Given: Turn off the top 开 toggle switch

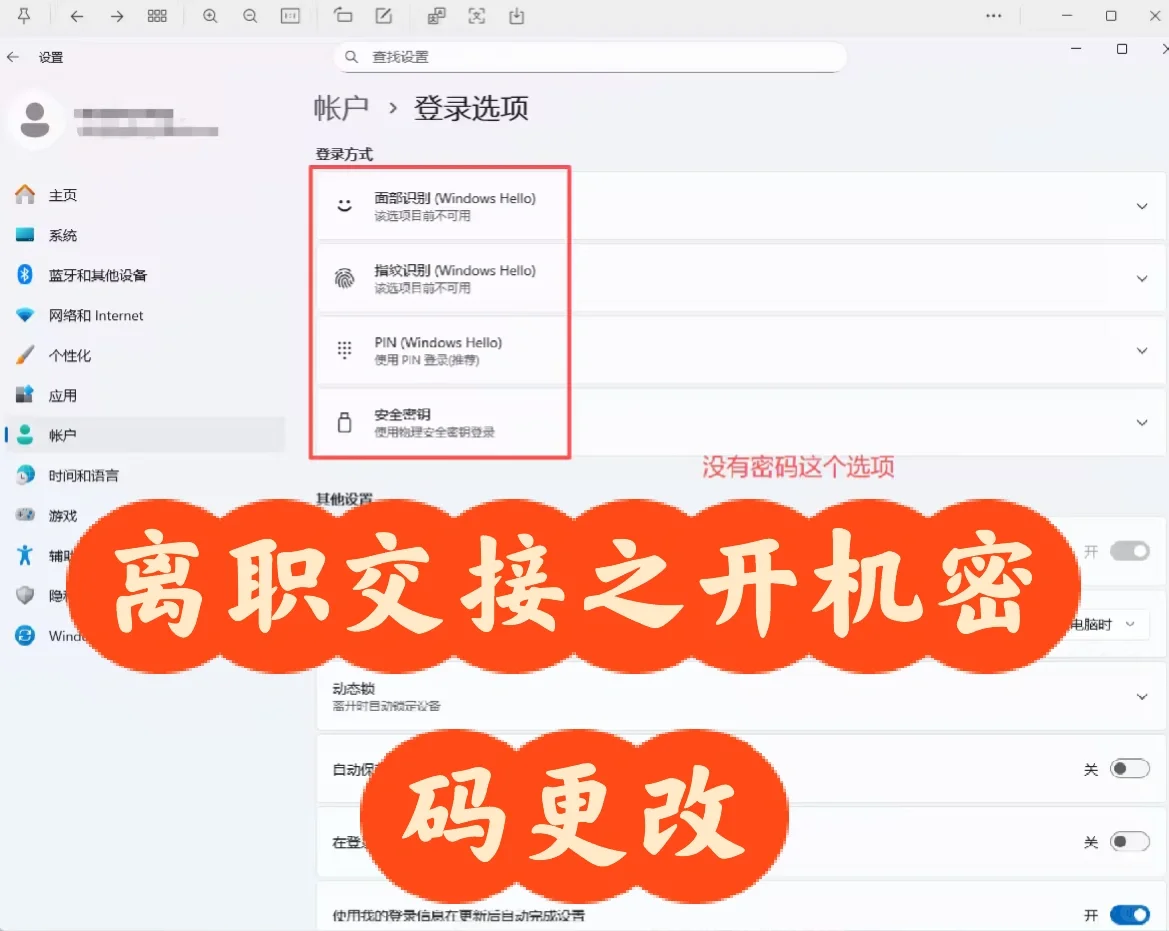Looking at the screenshot, I should 1131,551.
